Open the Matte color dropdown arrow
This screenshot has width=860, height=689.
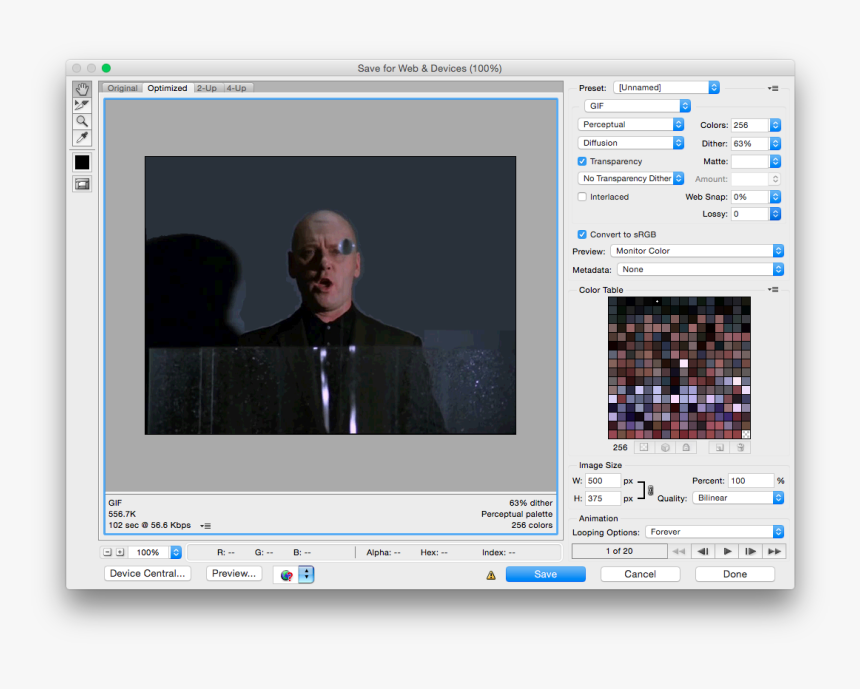tap(775, 161)
